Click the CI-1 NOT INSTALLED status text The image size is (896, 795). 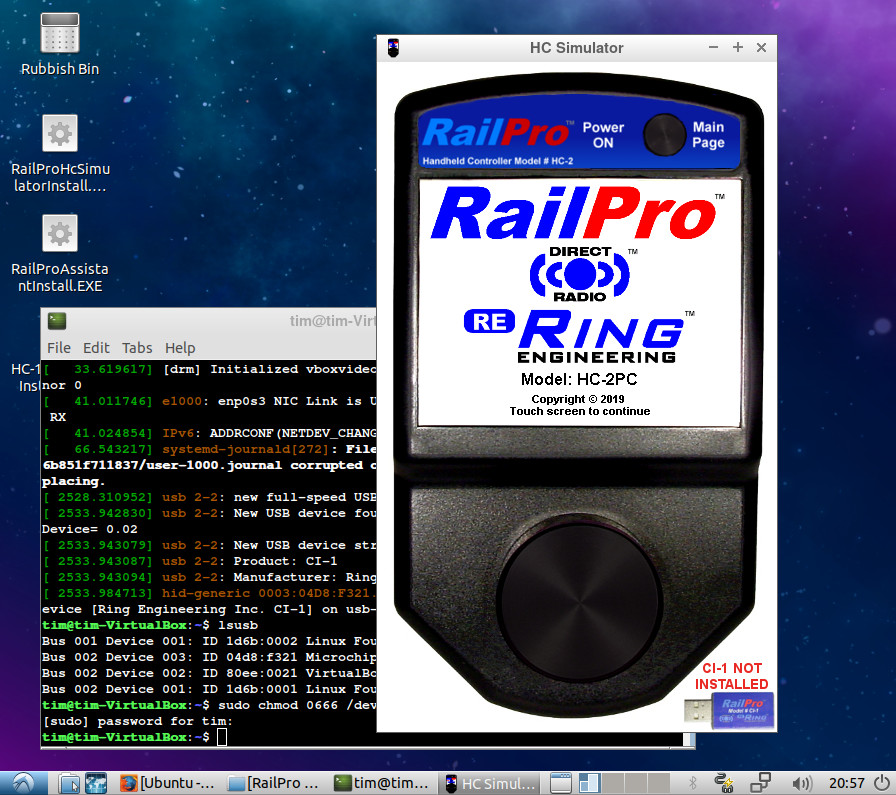click(731, 675)
